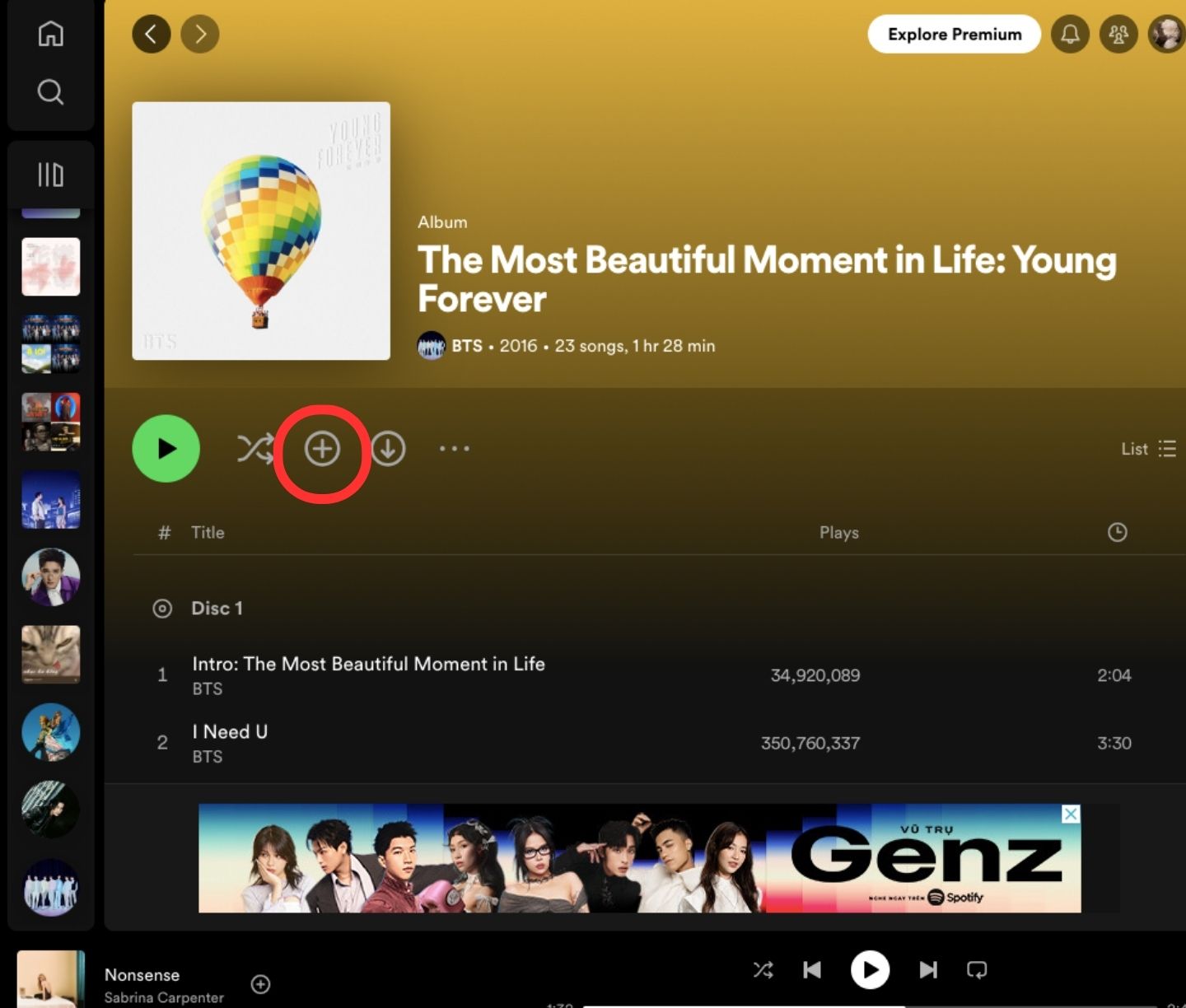Skip to next track
The width and height of the screenshot is (1186, 1008).
tap(928, 970)
